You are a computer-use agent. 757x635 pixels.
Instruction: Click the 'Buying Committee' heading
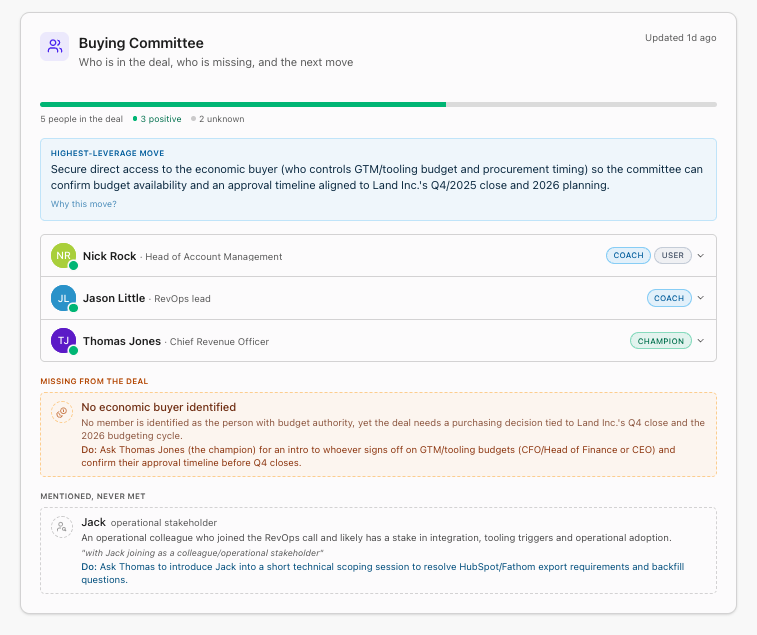tap(141, 43)
